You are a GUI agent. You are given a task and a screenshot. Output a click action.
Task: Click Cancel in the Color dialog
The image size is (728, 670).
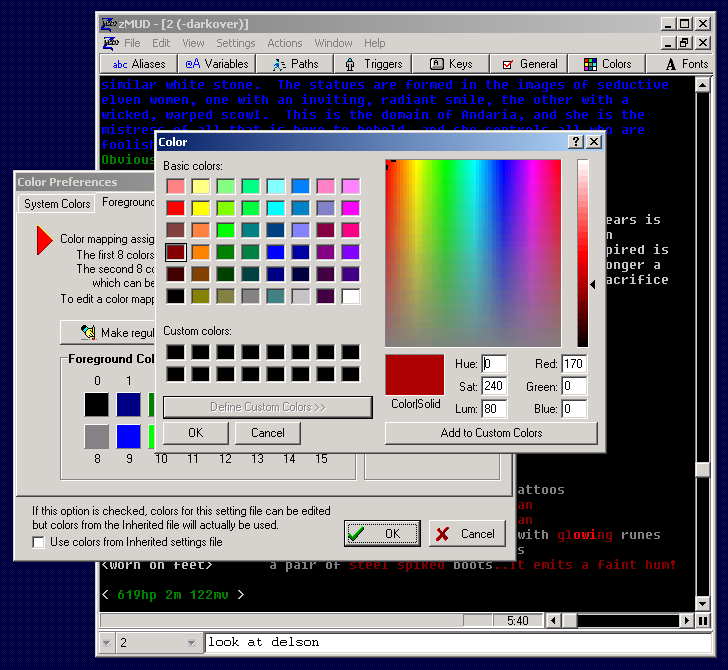click(x=267, y=433)
